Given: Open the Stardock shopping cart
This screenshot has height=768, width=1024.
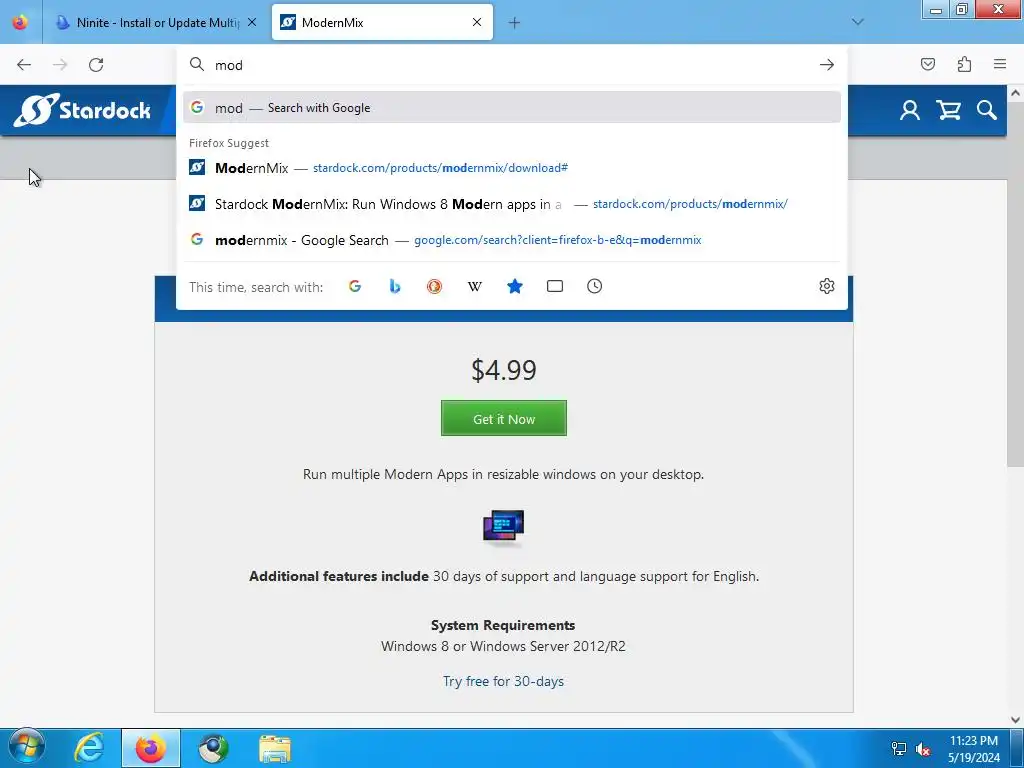Looking at the screenshot, I should [x=948, y=110].
